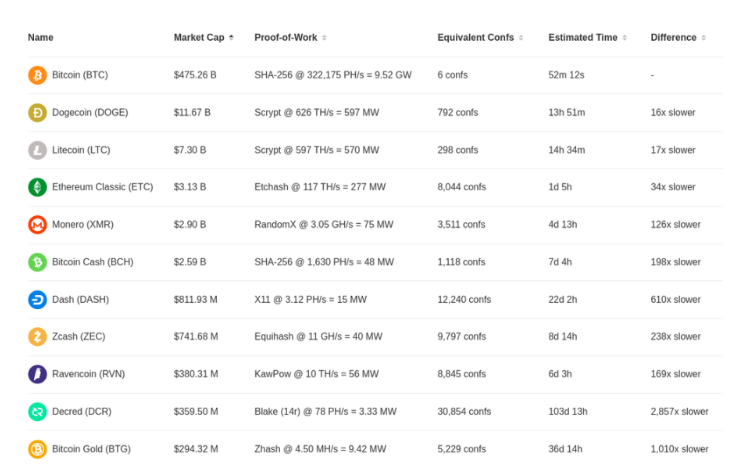Click the Zcash yellow logo icon
The image size is (736, 475).
click(38, 337)
